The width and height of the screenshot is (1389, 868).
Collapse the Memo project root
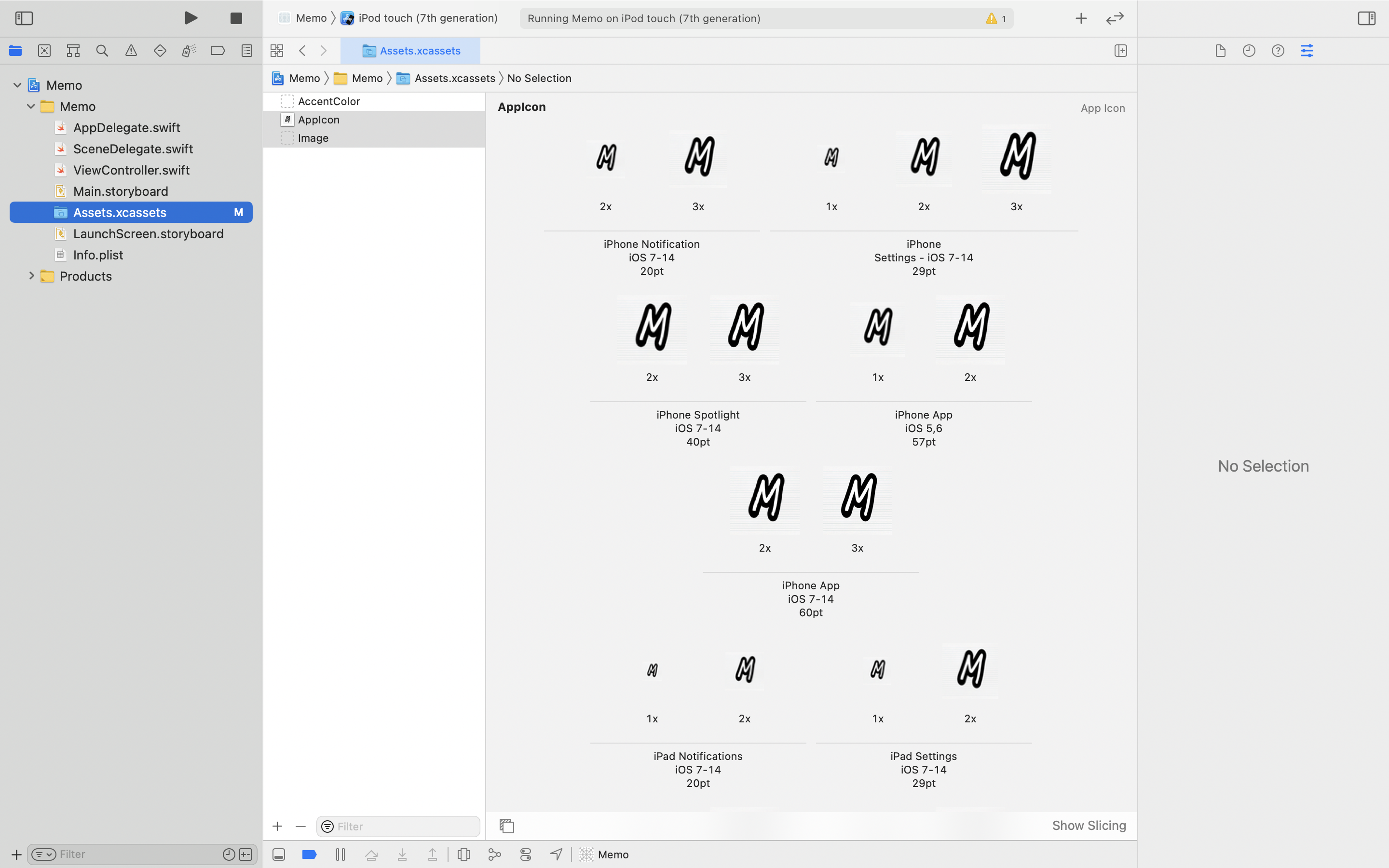[17, 85]
